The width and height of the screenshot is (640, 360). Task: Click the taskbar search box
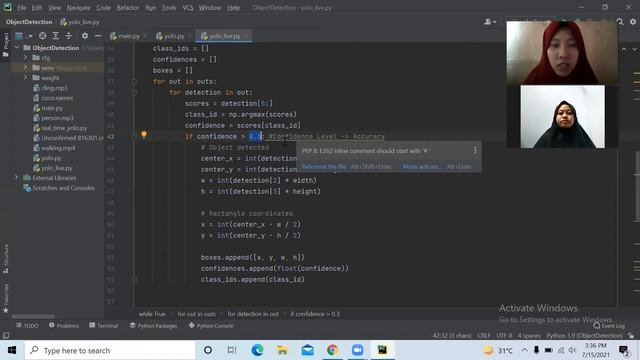point(110,350)
